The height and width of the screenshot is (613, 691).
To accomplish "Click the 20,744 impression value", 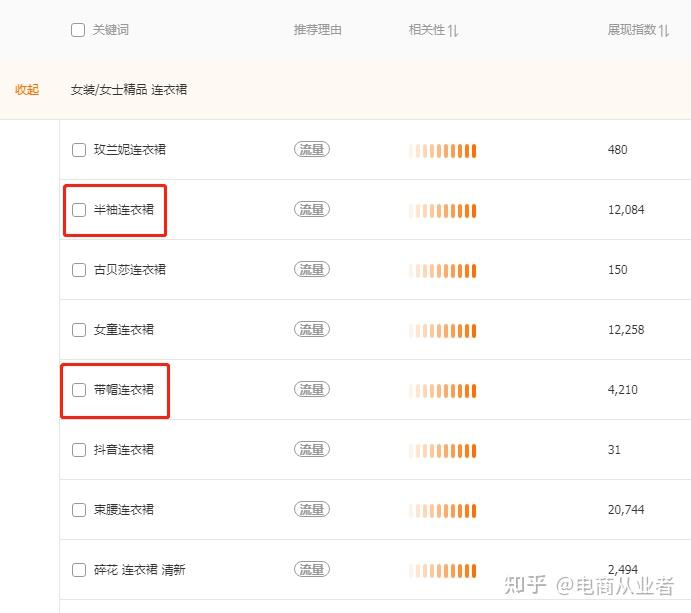I will (626, 510).
